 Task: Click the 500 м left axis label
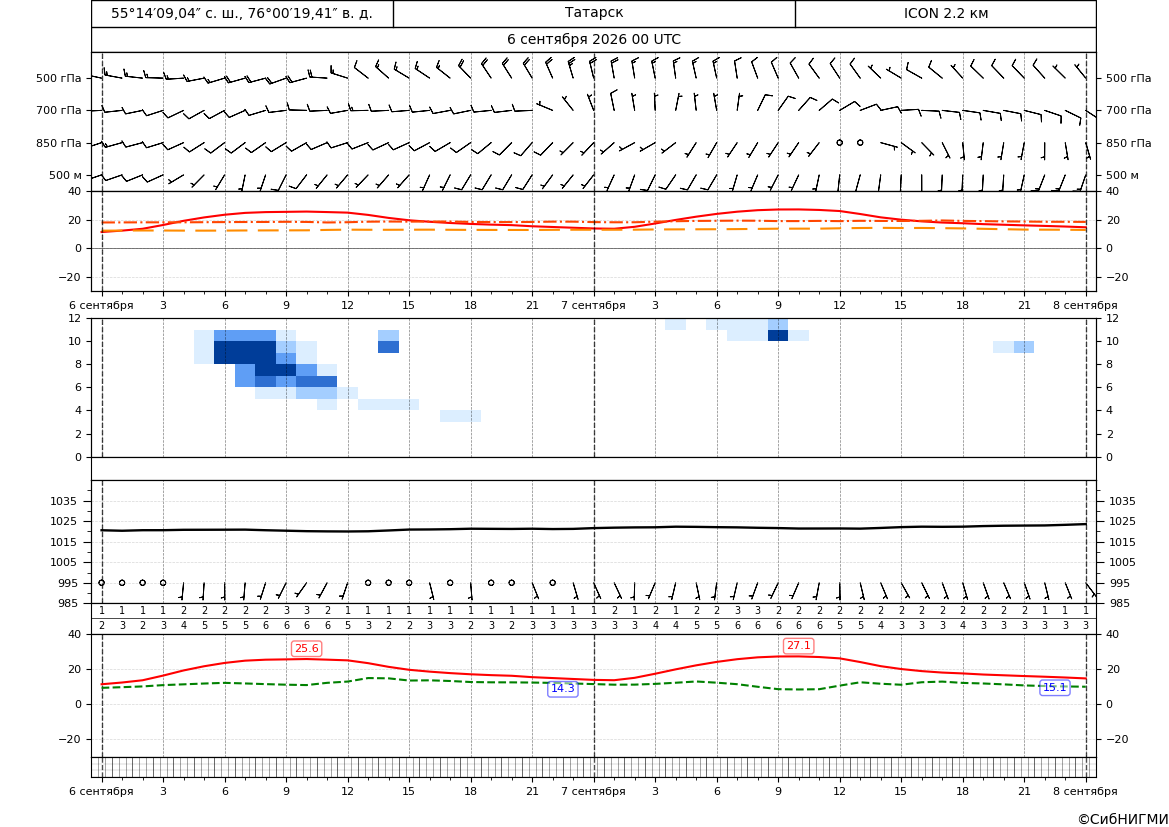66,175
